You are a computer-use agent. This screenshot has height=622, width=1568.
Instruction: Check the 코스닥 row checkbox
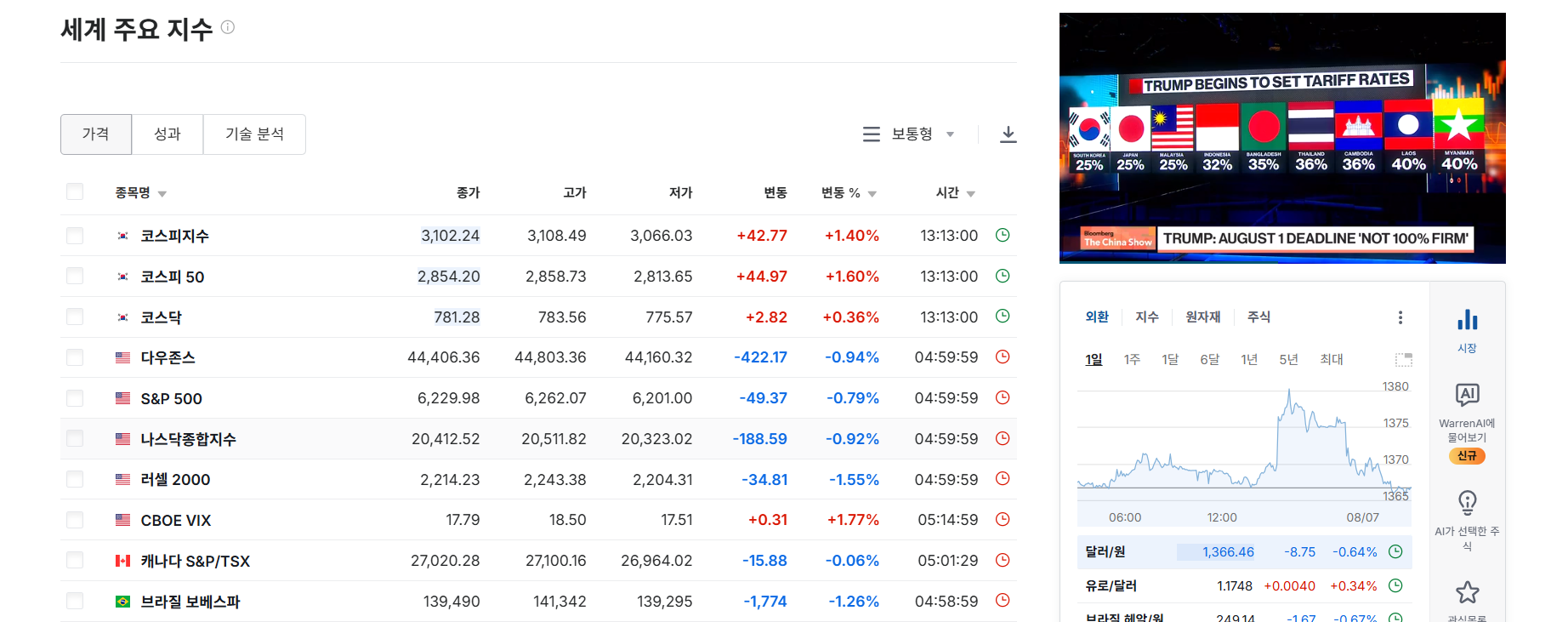pyautogui.click(x=75, y=317)
